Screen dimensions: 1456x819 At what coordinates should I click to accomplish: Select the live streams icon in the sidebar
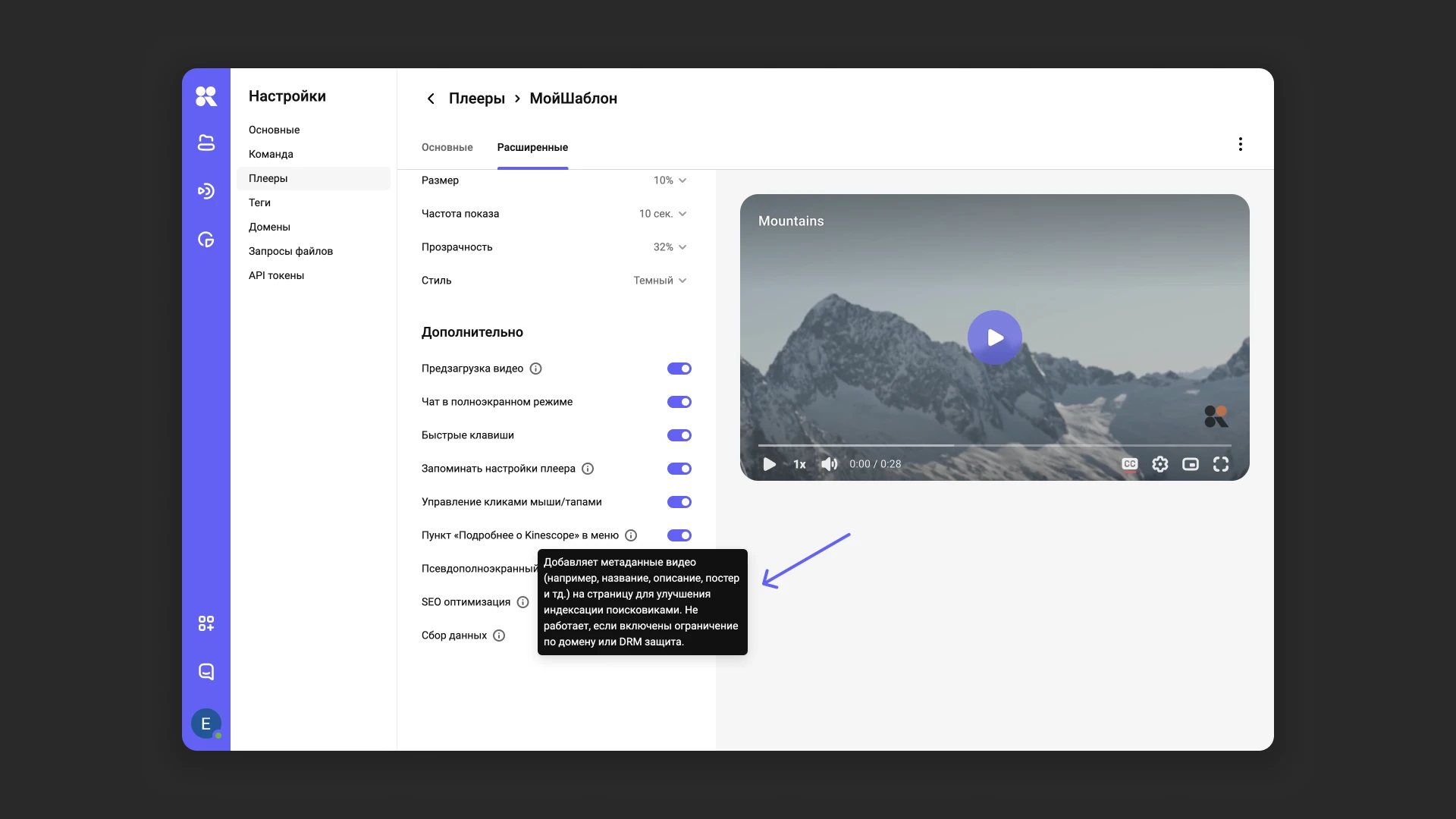(x=206, y=191)
